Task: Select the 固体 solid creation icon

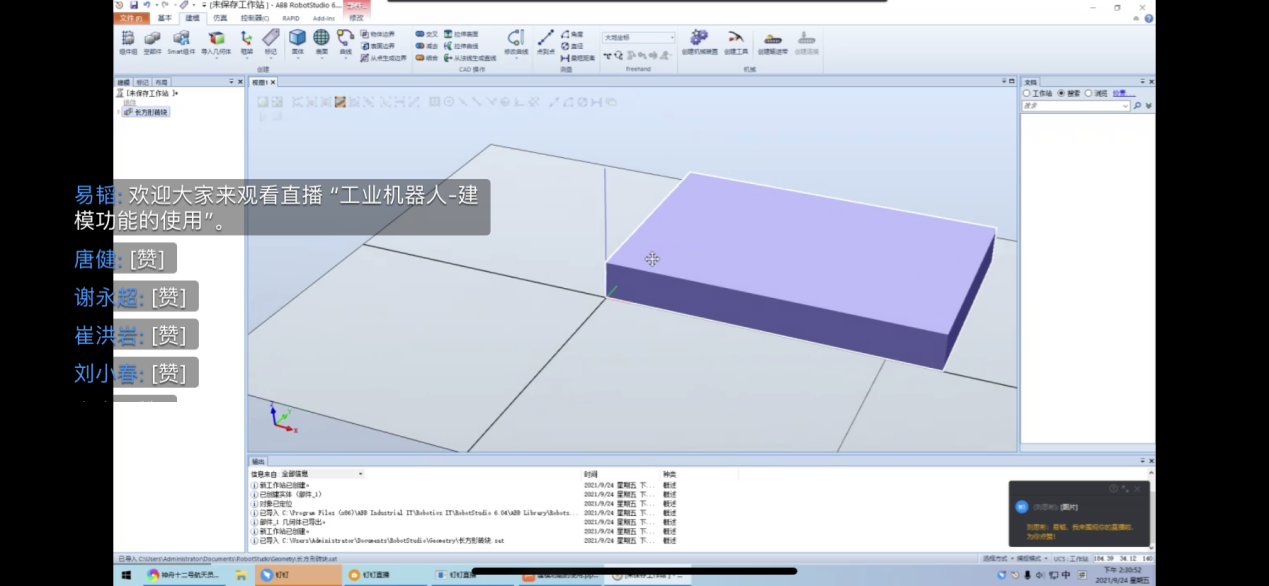Action: 297,41
